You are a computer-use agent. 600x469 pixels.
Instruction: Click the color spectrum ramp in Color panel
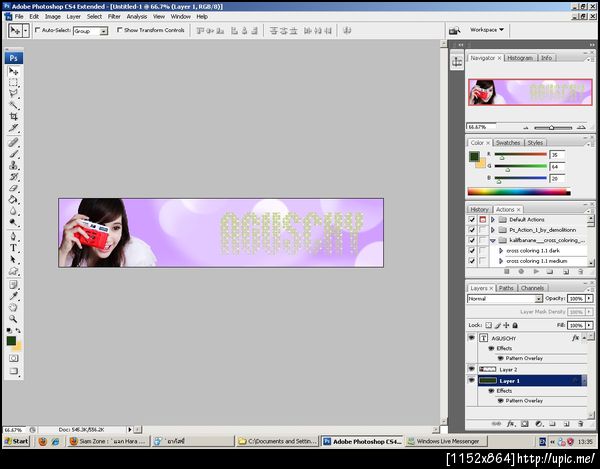[519, 192]
